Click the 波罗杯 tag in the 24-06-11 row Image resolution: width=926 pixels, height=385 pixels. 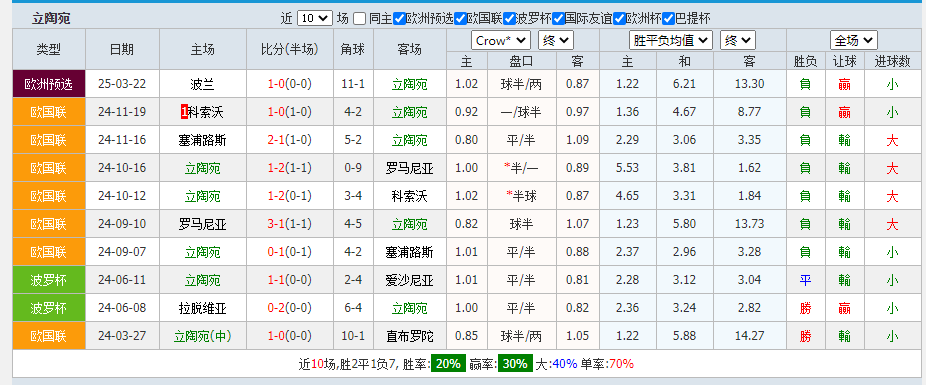pyautogui.click(x=48, y=280)
